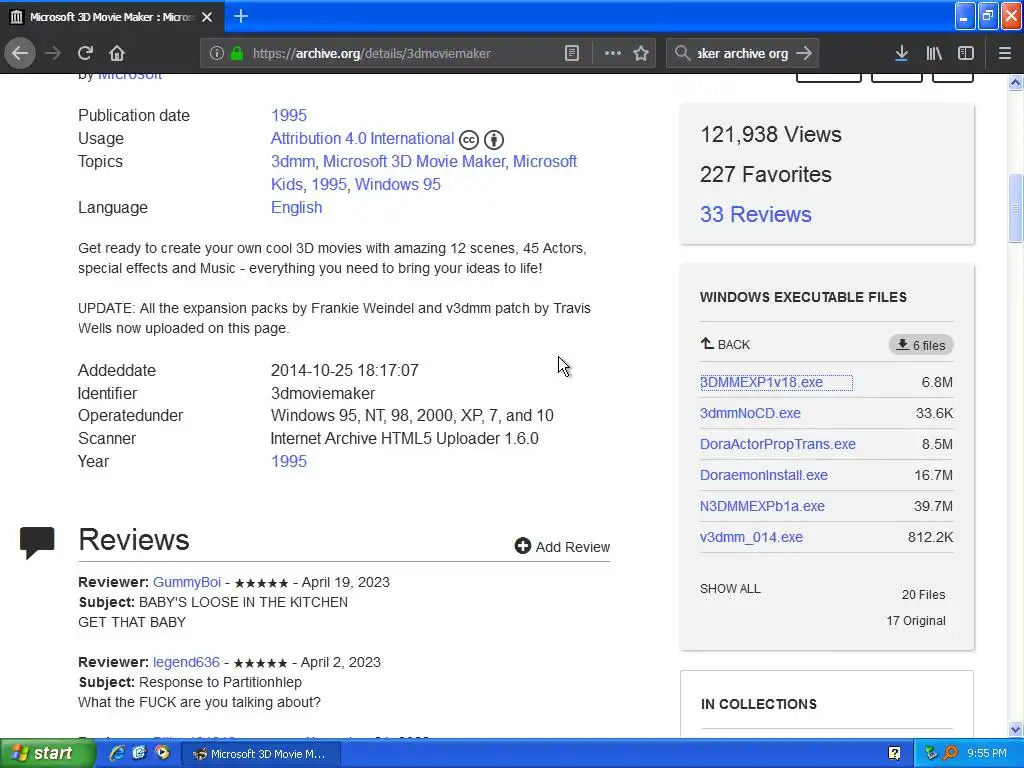The width and height of the screenshot is (1024, 768).
Task: Show site information icon in address bar
Action: (216, 53)
